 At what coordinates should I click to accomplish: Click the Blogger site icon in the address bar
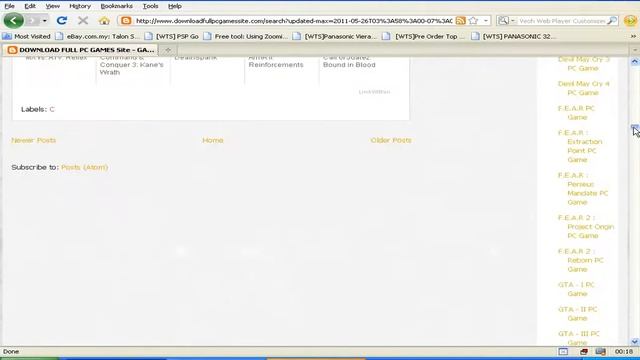point(126,20)
